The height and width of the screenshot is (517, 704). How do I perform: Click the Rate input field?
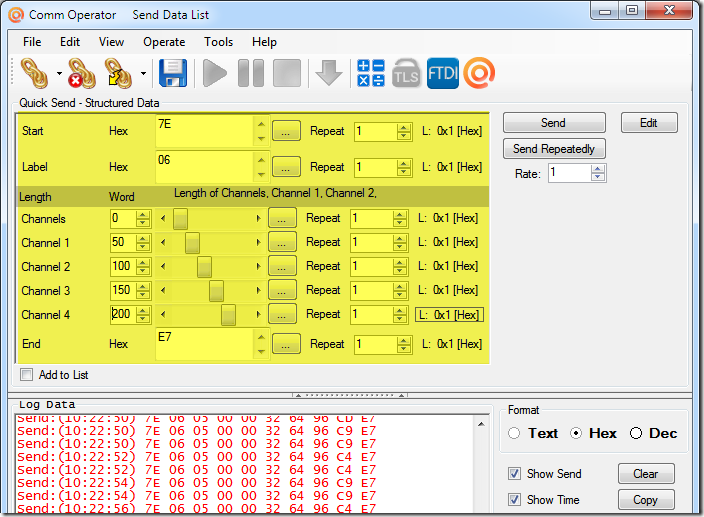pyautogui.click(x=570, y=173)
